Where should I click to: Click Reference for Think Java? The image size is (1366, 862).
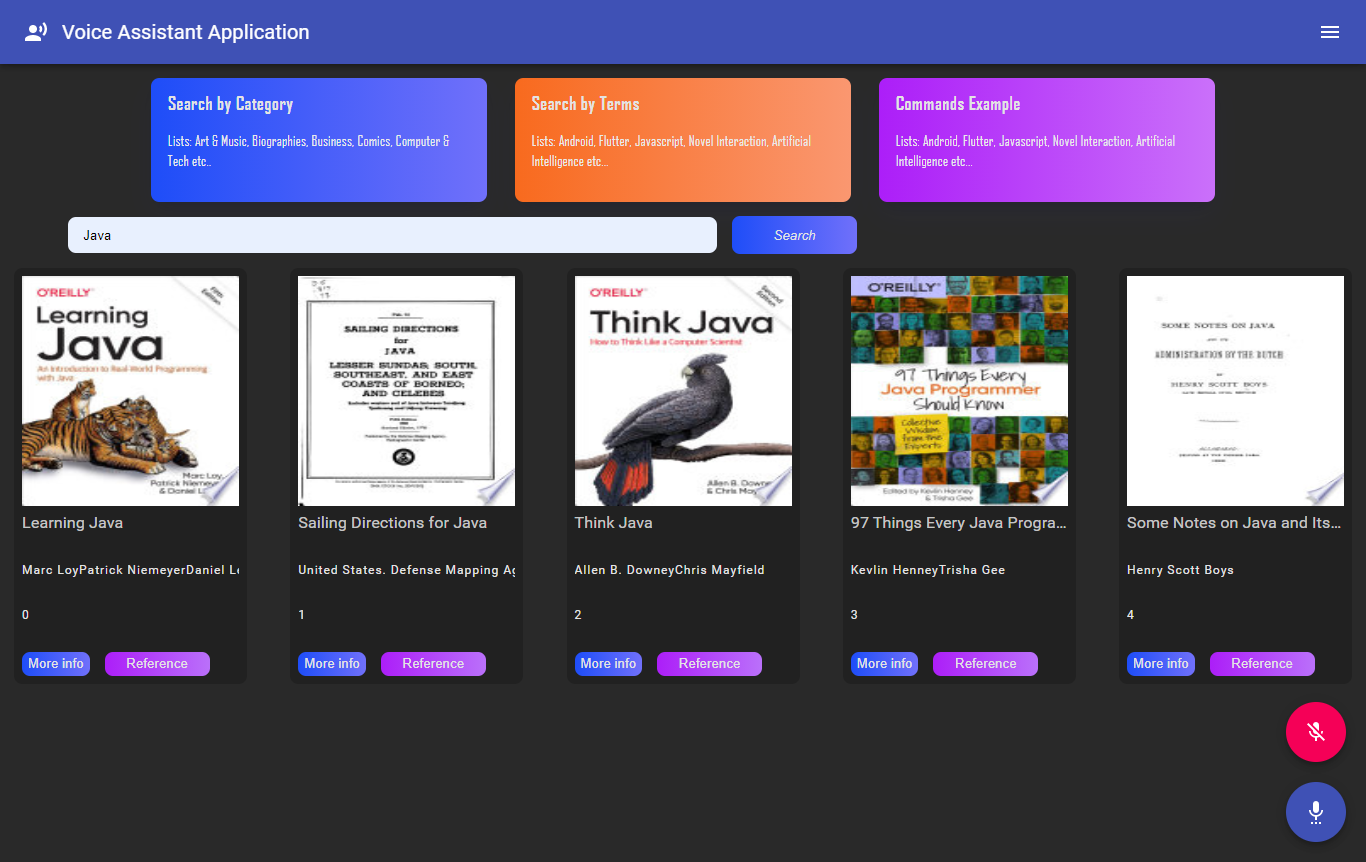(709, 664)
